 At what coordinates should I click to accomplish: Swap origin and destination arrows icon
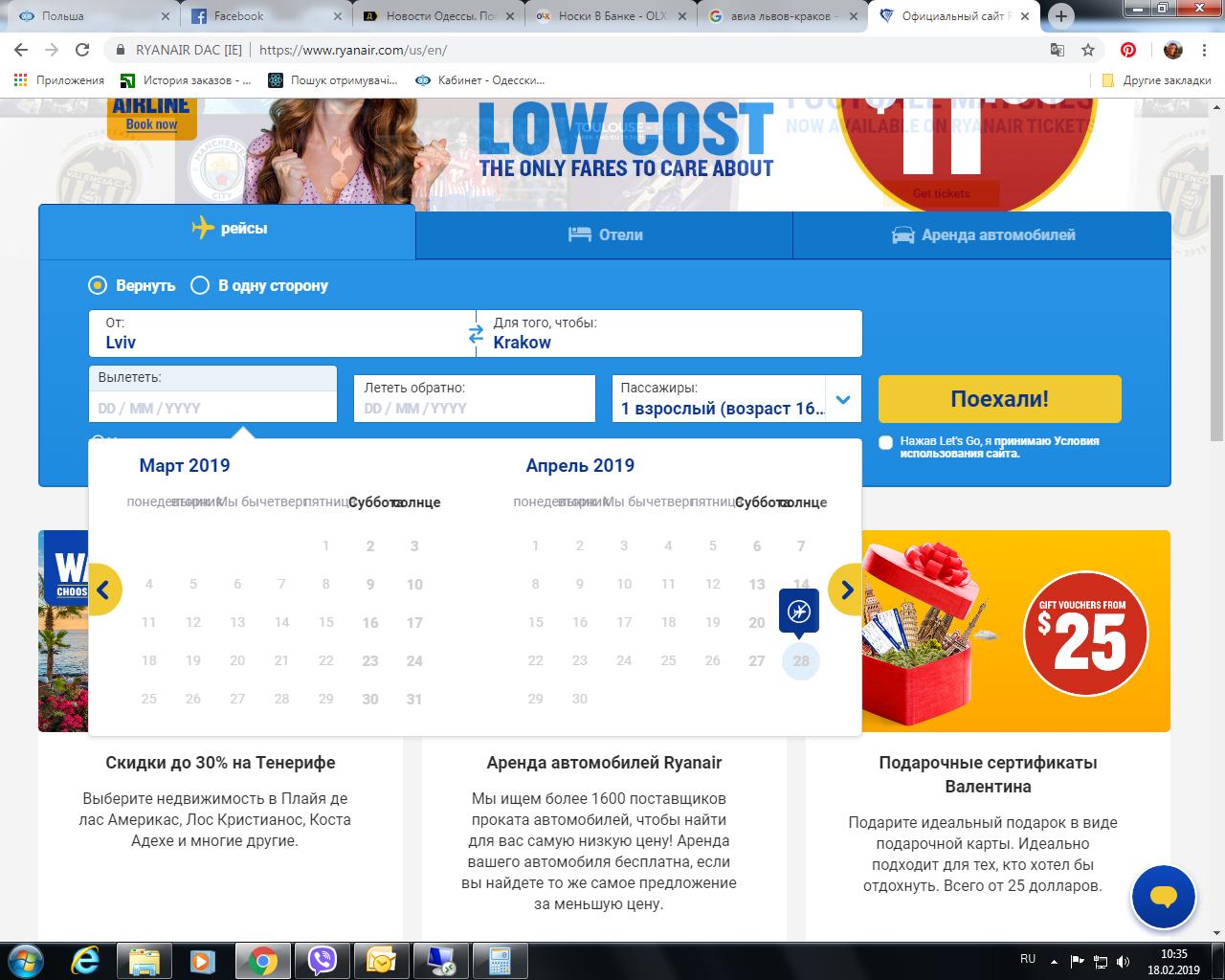[x=476, y=334]
